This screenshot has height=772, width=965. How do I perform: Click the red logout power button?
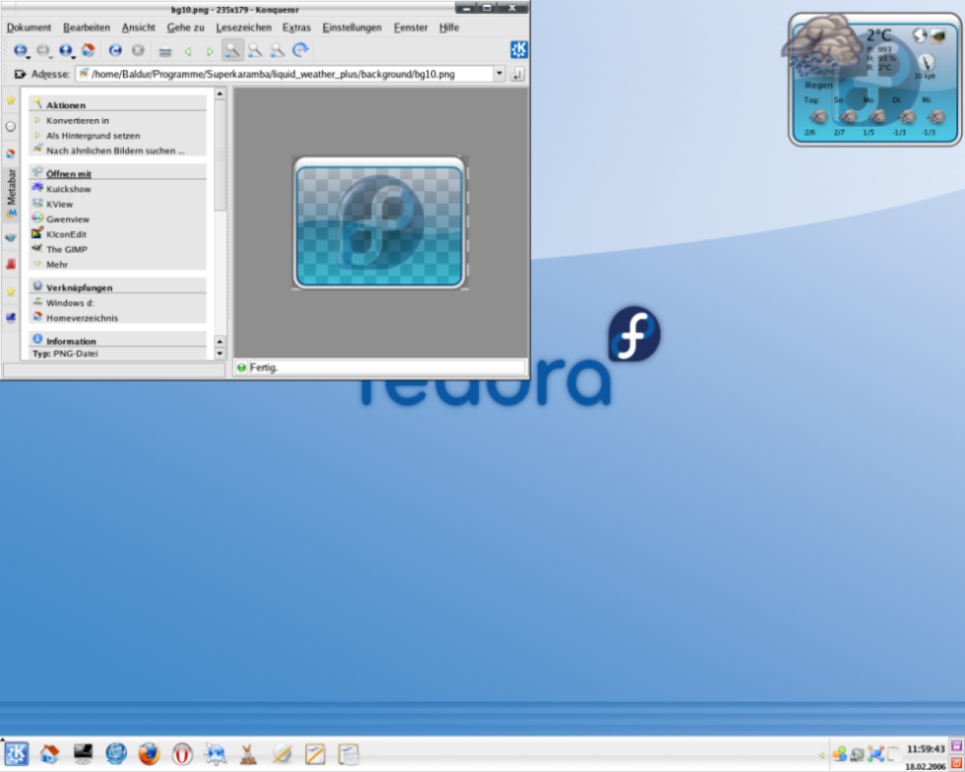click(x=956, y=763)
